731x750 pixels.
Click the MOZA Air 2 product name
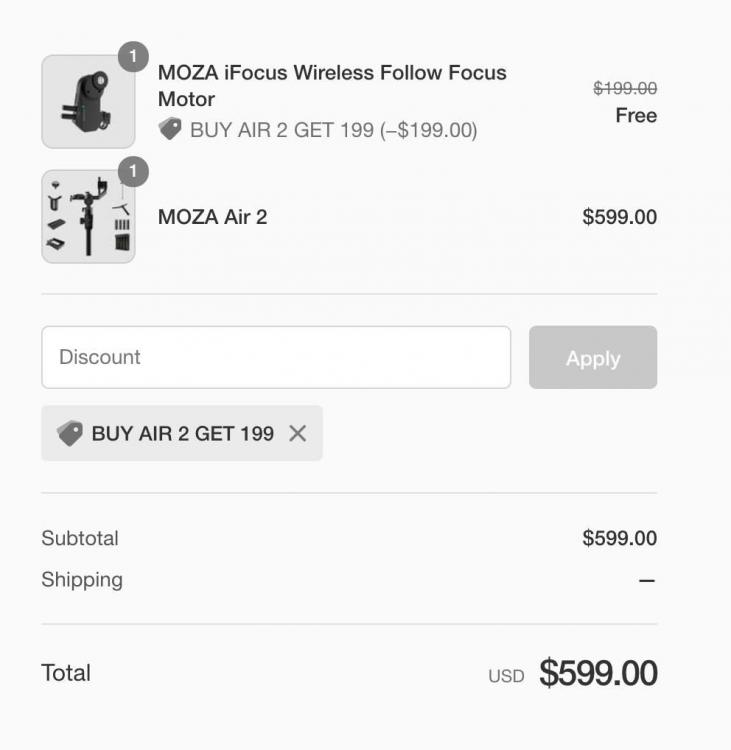[213, 217]
